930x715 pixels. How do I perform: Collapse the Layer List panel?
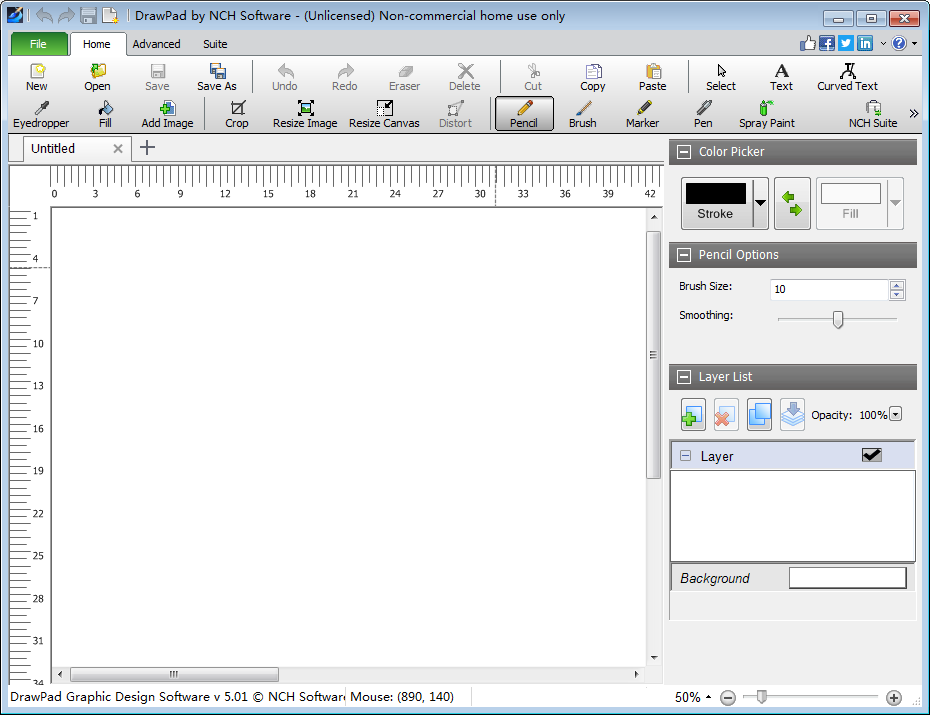tap(684, 377)
